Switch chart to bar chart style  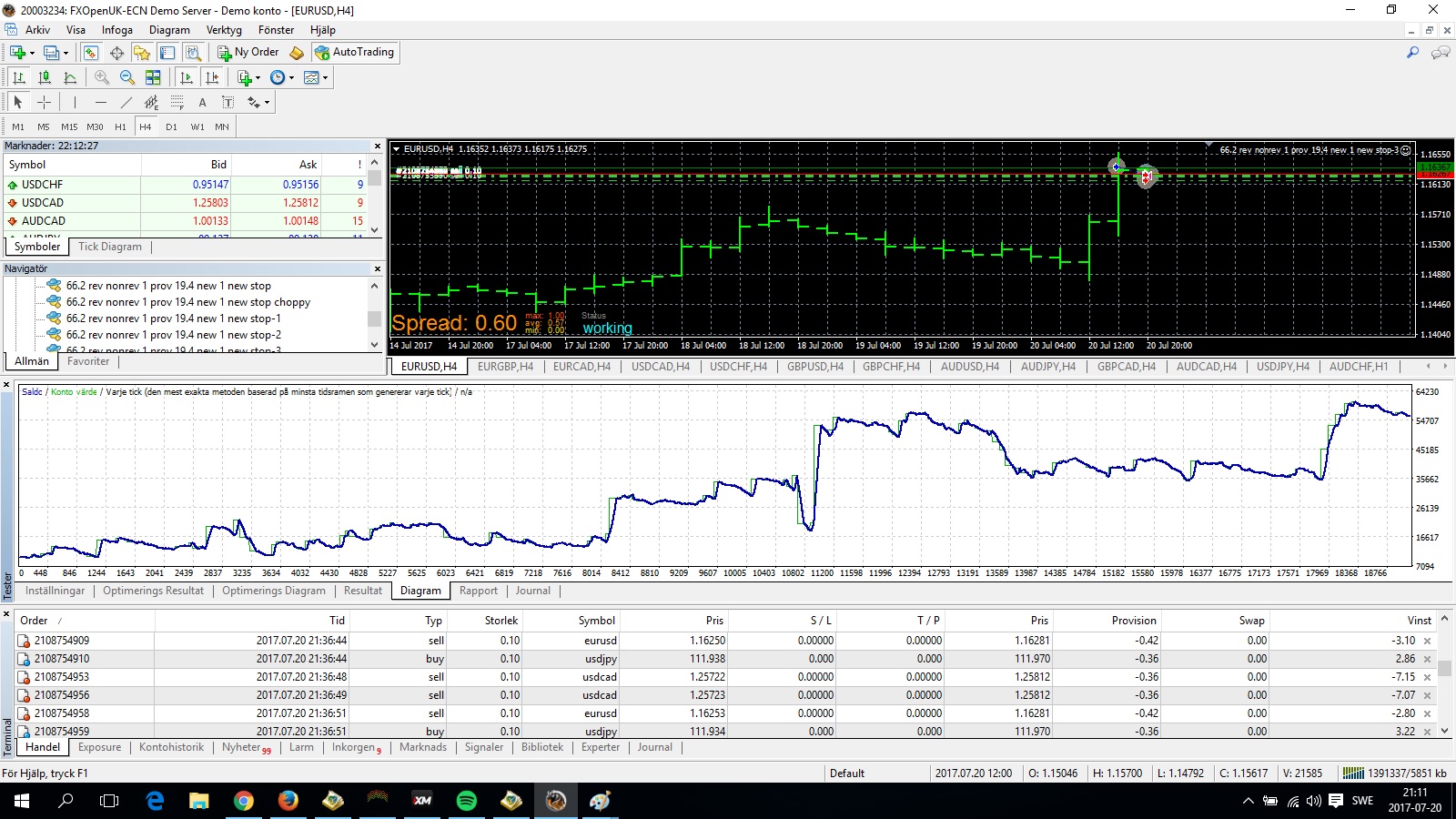coord(18,77)
